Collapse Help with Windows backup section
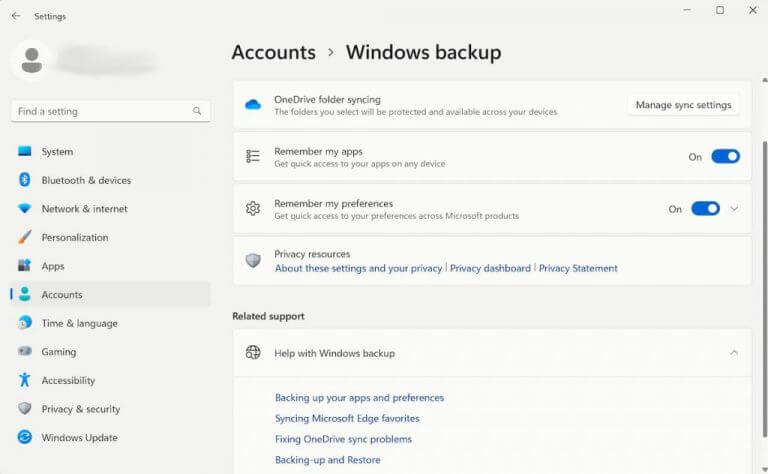768x474 pixels. pyautogui.click(x=734, y=353)
